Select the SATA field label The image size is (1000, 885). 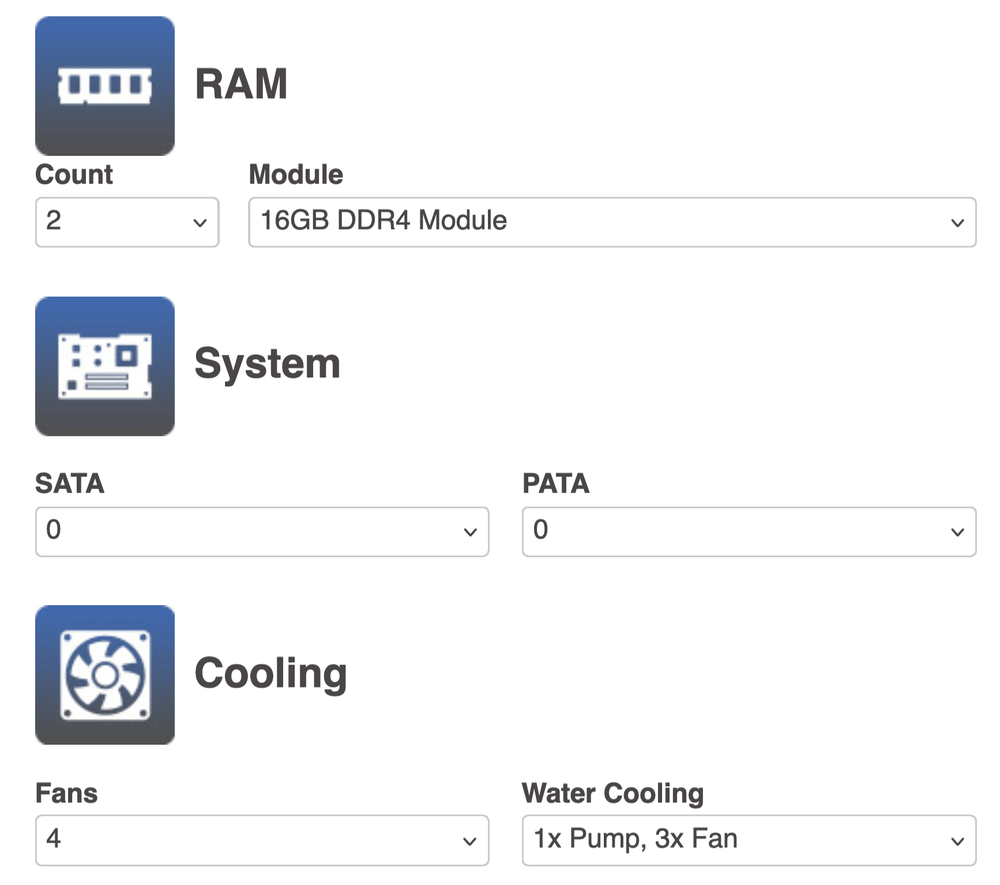70,484
